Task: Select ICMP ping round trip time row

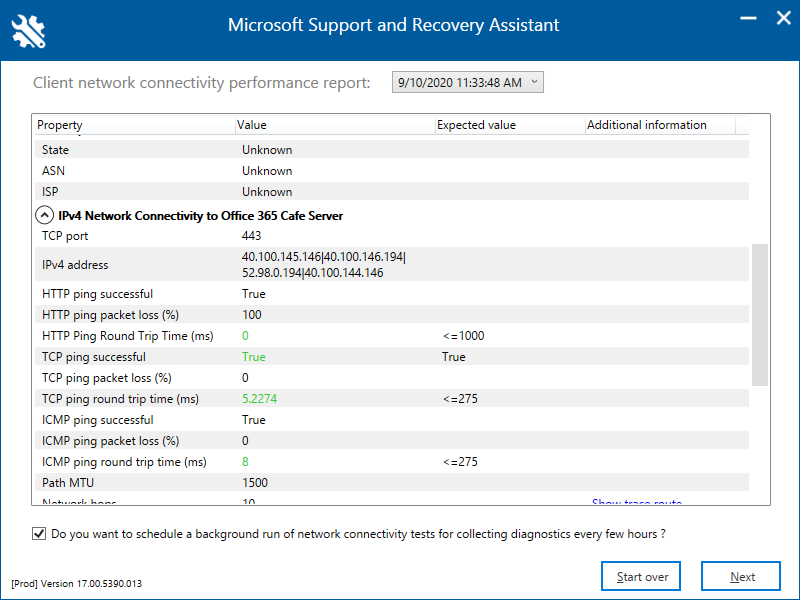Action: pyautogui.click(x=392, y=461)
